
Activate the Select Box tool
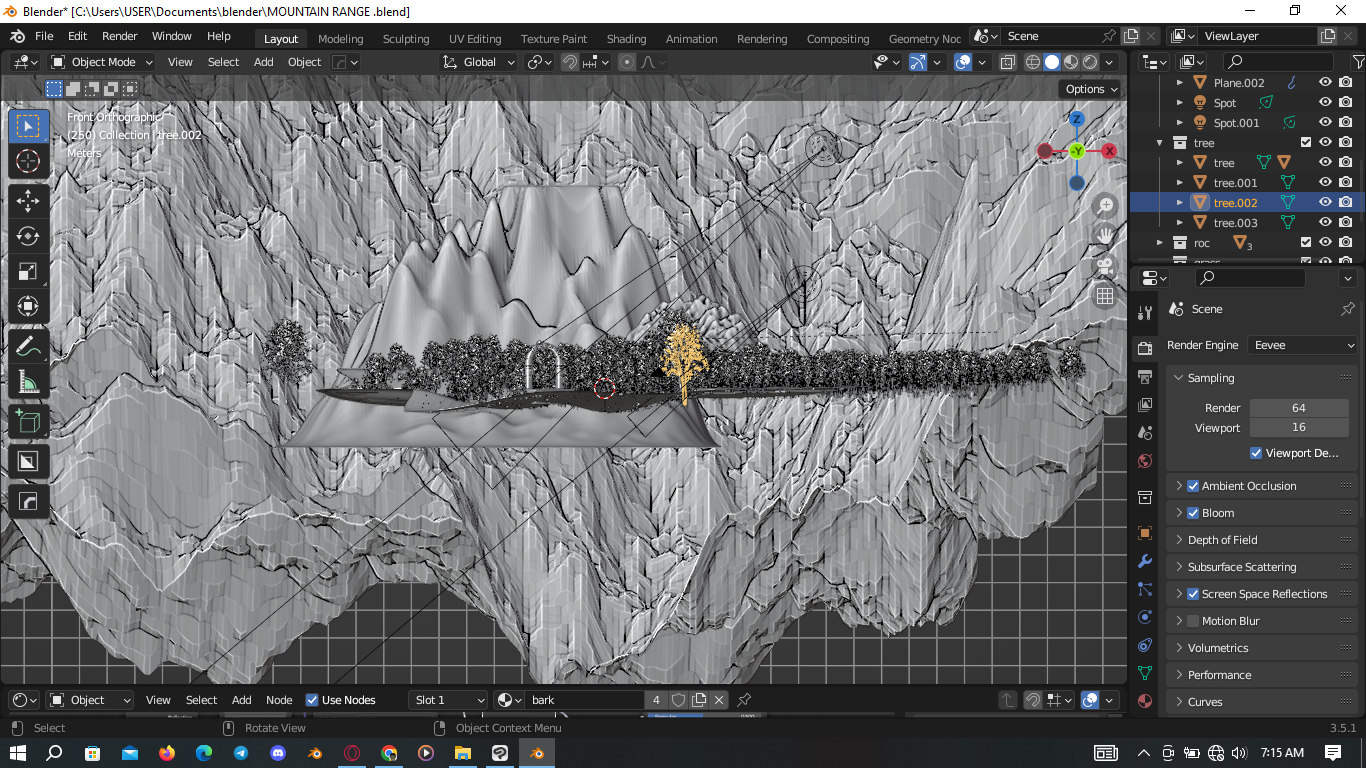pos(28,126)
